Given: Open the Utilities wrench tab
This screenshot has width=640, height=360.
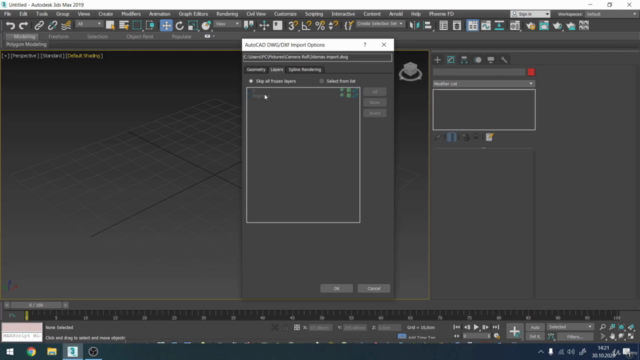Looking at the screenshot, I should 504,60.
